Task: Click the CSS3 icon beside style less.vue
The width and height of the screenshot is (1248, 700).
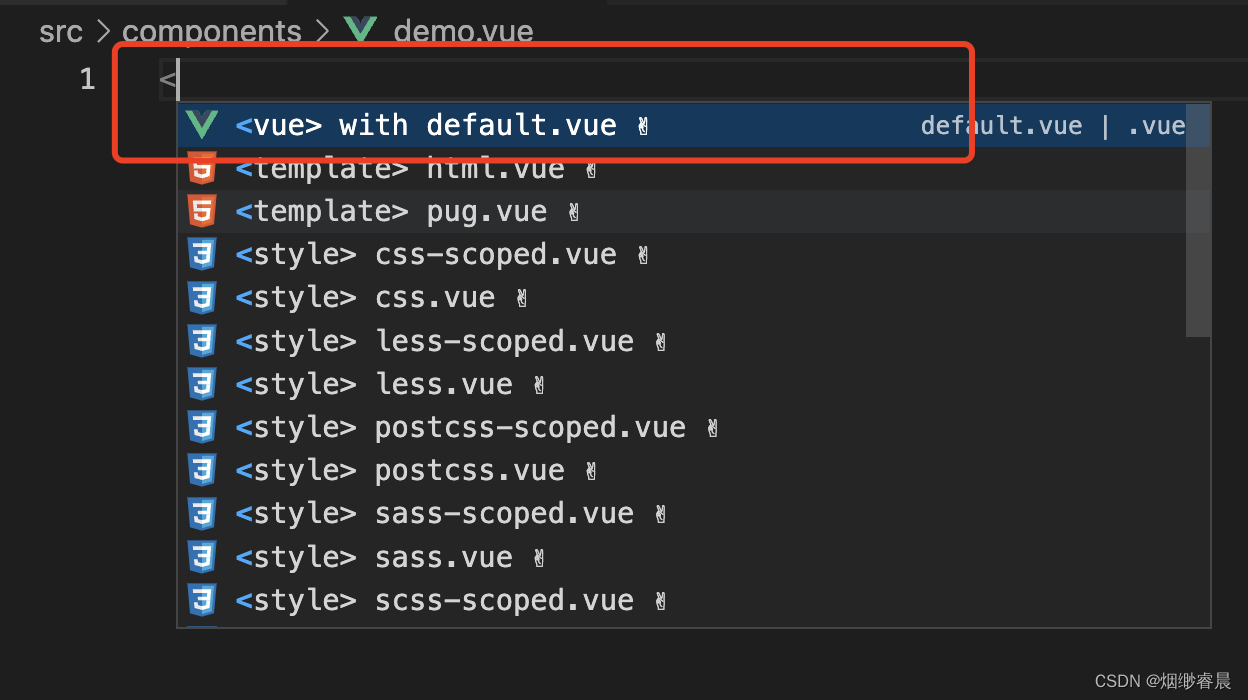Action: click(x=202, y=383)
